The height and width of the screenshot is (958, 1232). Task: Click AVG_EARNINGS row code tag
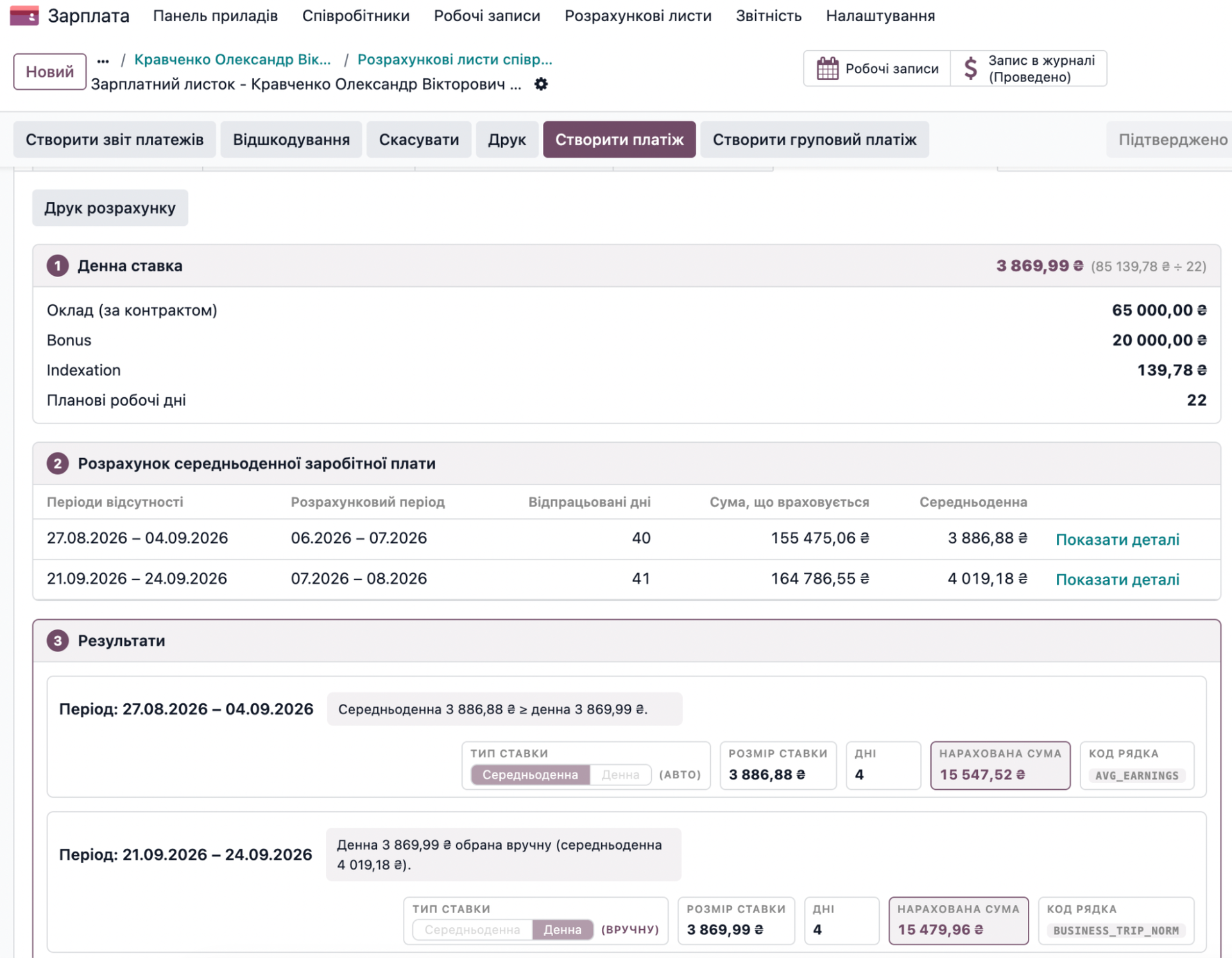pos(1136,776)
